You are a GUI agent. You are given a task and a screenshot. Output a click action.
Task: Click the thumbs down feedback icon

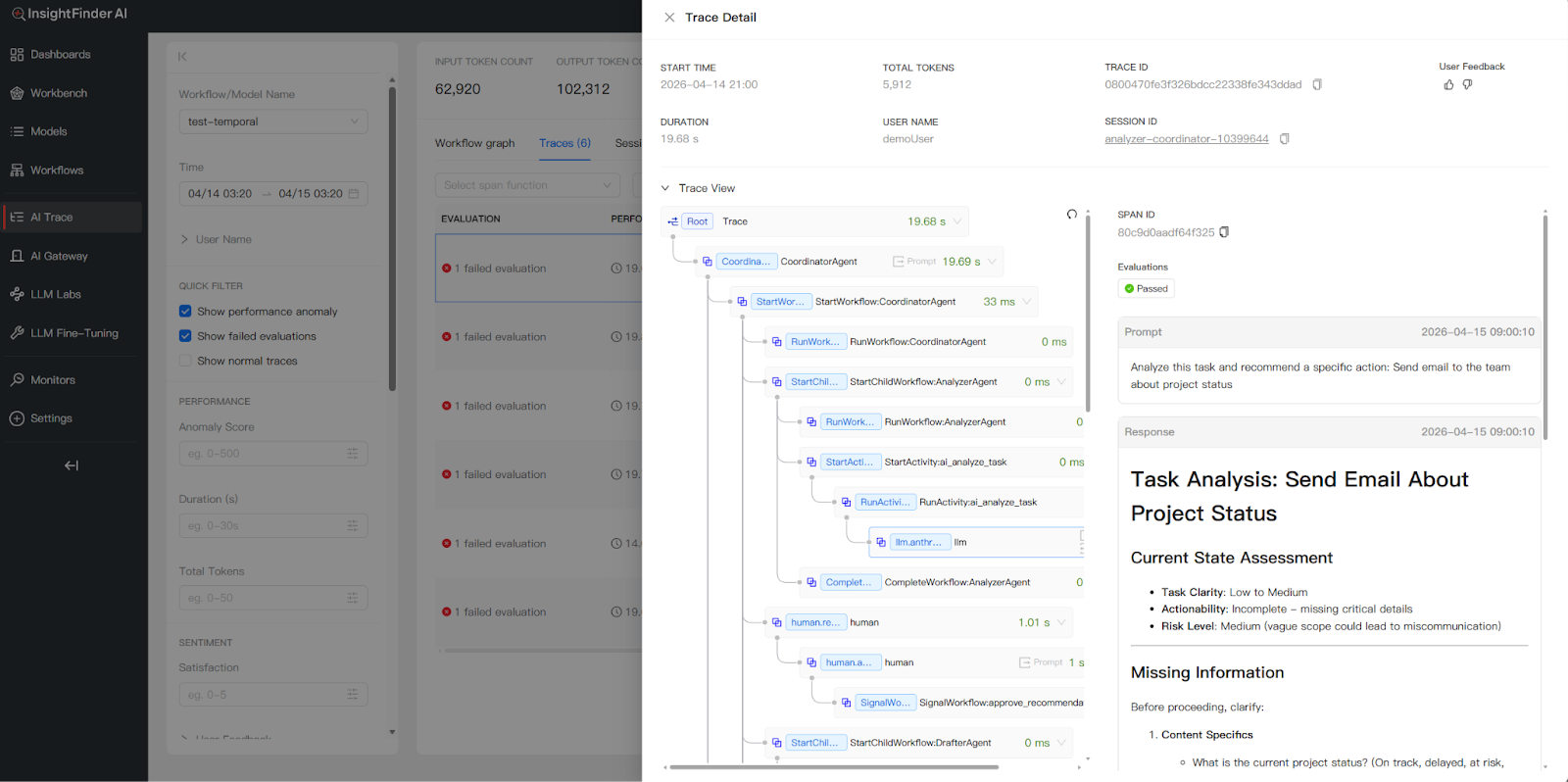pos(1467,85)
